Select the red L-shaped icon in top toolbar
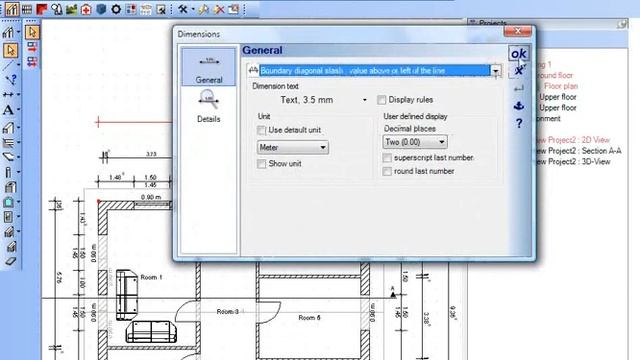Image resolution: width=640 pixels, height=360 pixels. (x=42, y=9)
